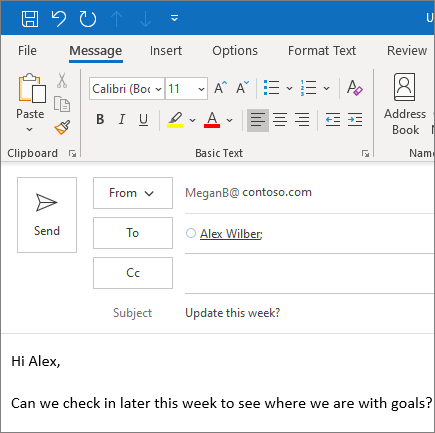Increase font size with Grow Font

click(220, 88)
